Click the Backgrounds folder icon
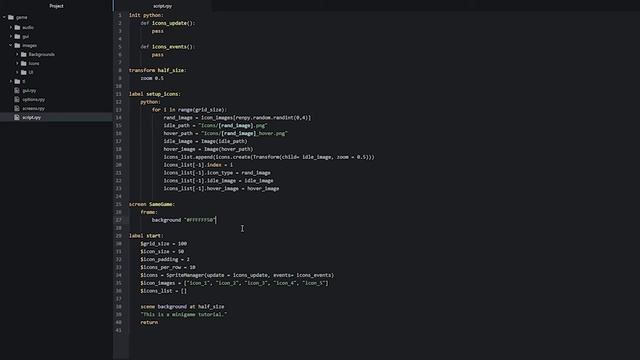Screen dimensions: 640x360 [24, 54]
